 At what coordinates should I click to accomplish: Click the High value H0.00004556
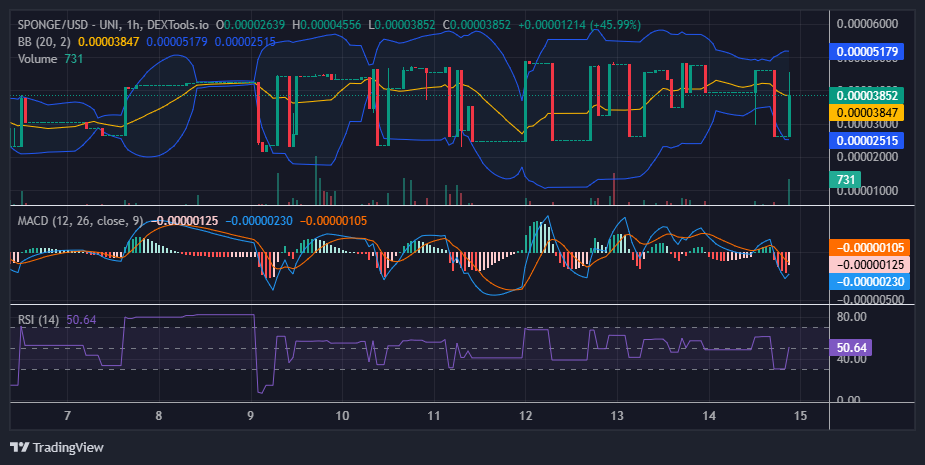(326, 25)
